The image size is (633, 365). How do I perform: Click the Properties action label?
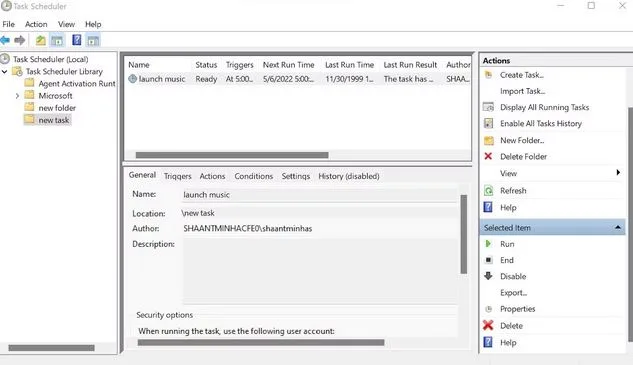click(x=518, y=309)
